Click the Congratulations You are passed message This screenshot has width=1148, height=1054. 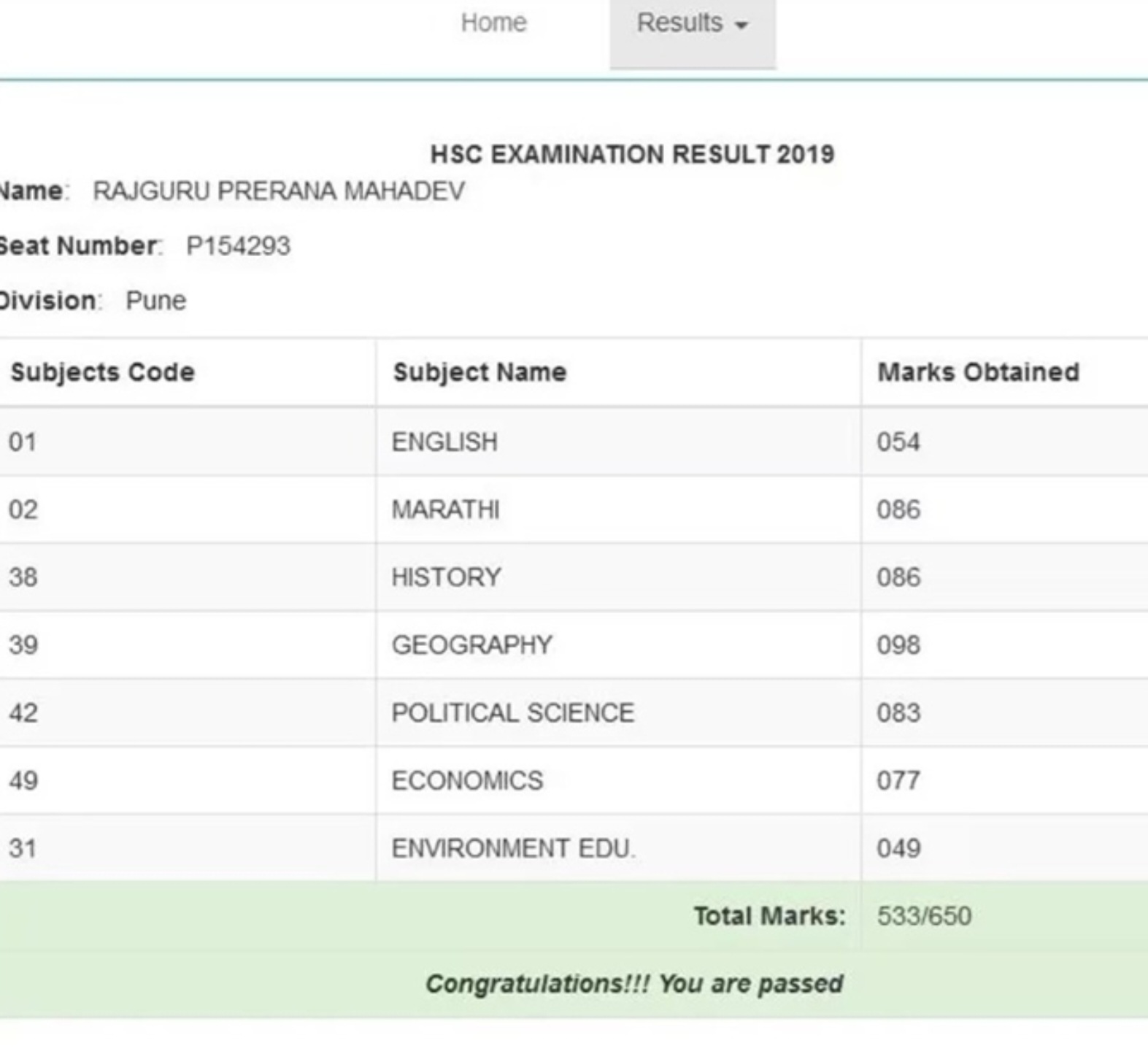[x=634, y=984]
